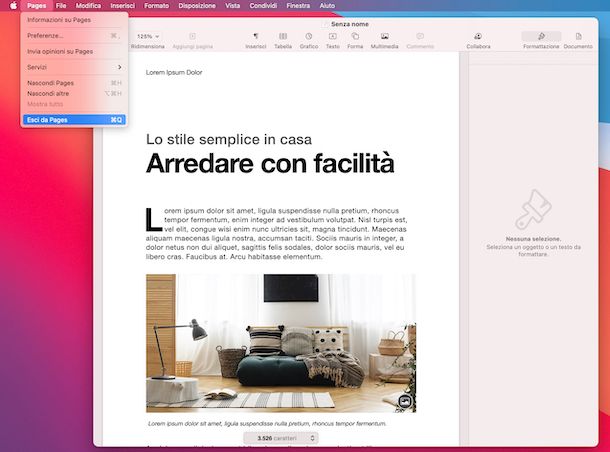The height and width of the screenshot is (452, 610).
Task: Open the Condividi menu
Action: click(x=263, y=5)
